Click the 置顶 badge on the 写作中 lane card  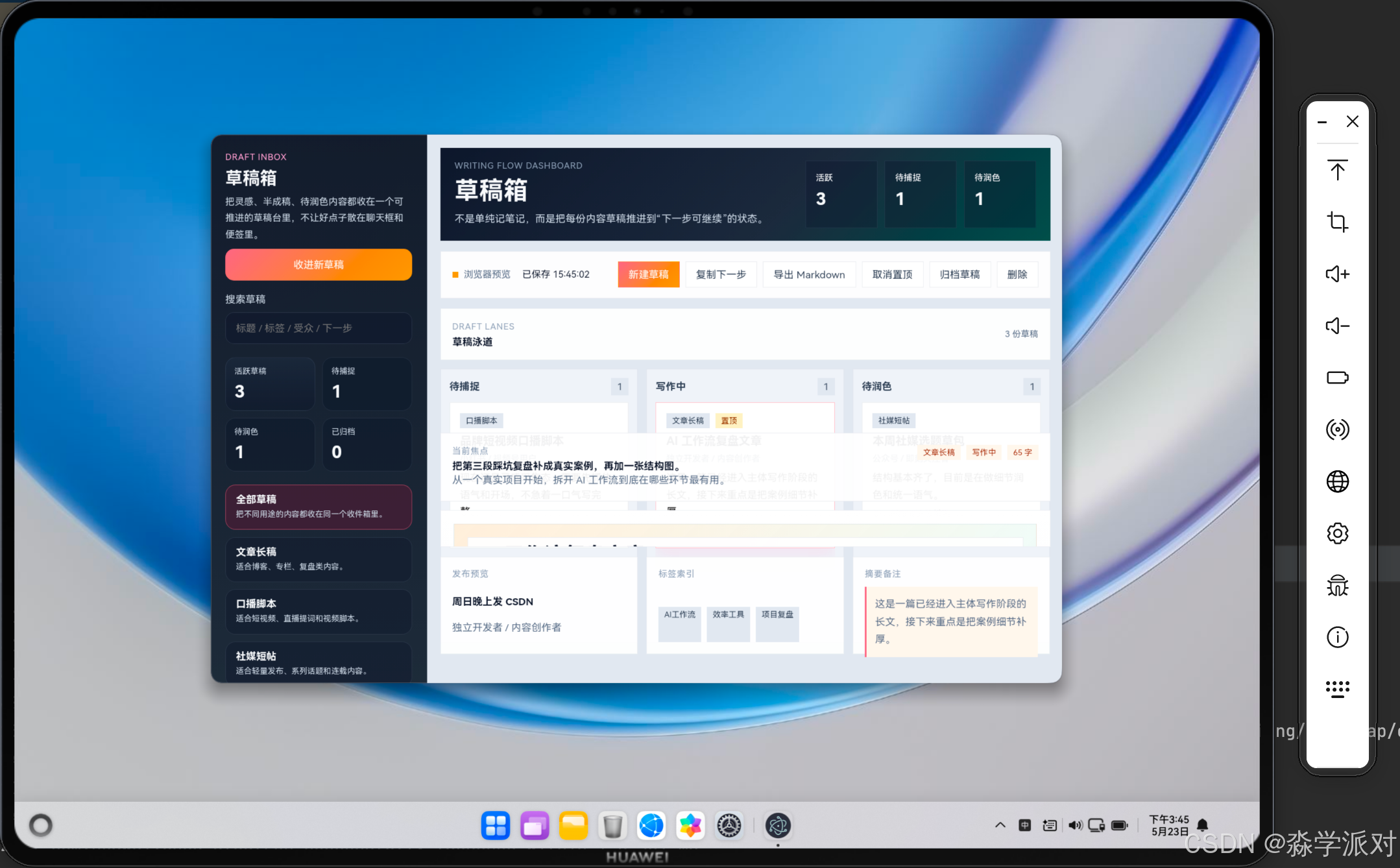tap(729, 420)
